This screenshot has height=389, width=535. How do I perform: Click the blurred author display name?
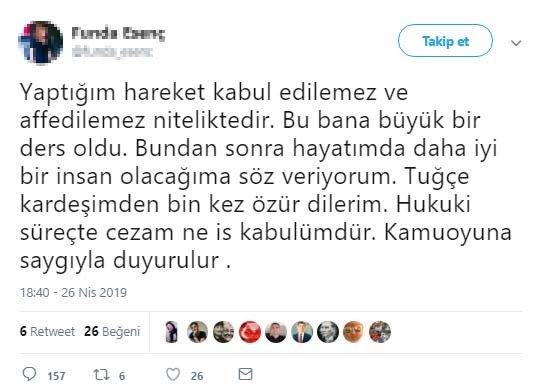pyautogui.click(x=118, y=34)
